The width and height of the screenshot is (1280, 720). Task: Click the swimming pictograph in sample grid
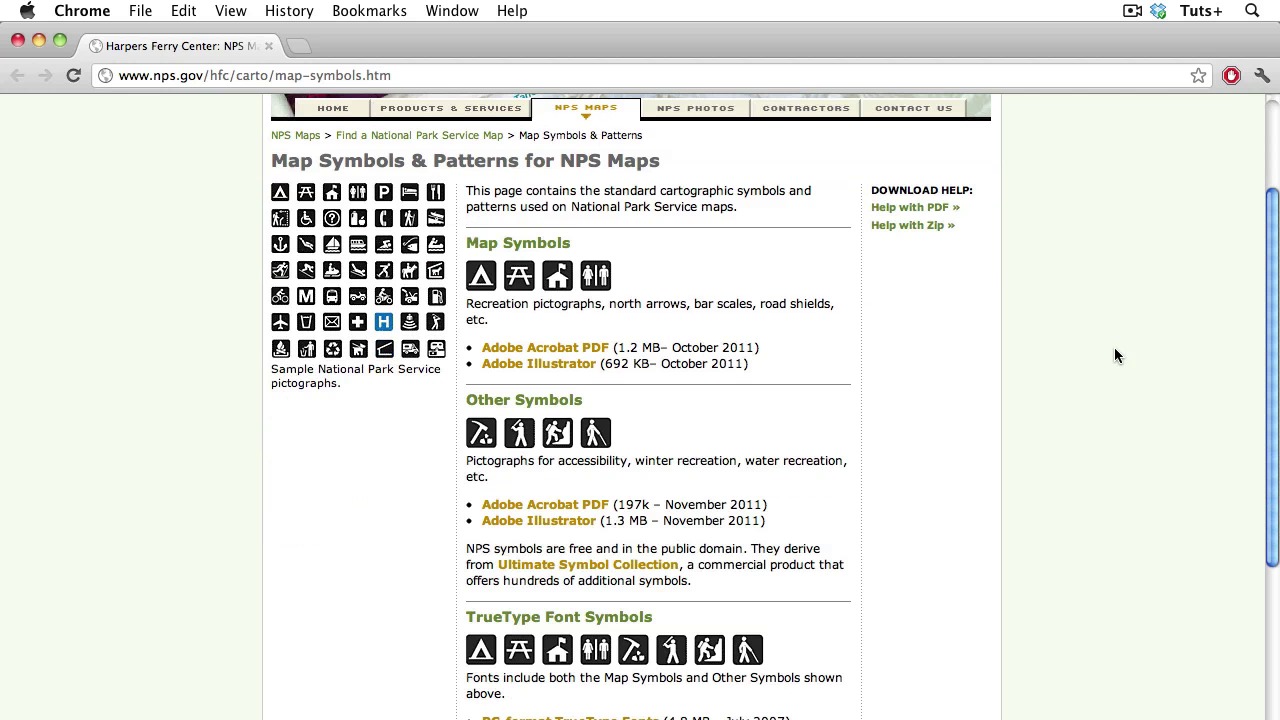point(384,244)
